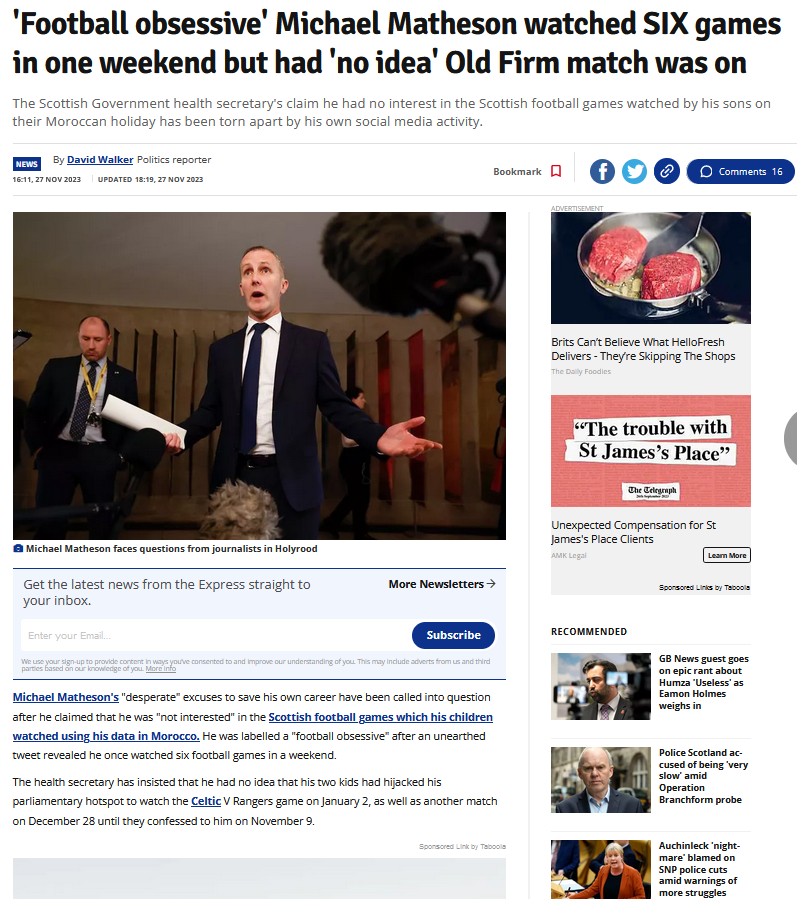Click the Enter your Email field
The image size is (797, 899).
point(216,635)
